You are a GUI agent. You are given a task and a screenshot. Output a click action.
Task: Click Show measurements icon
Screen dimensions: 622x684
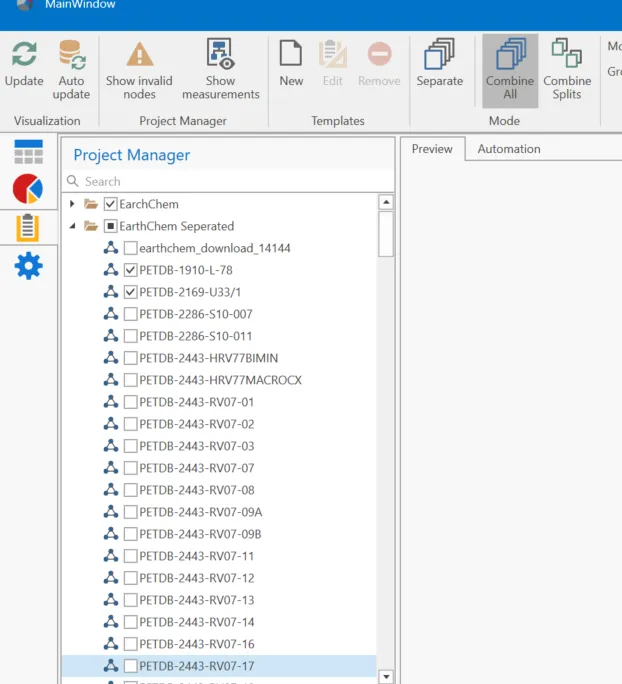220,54
